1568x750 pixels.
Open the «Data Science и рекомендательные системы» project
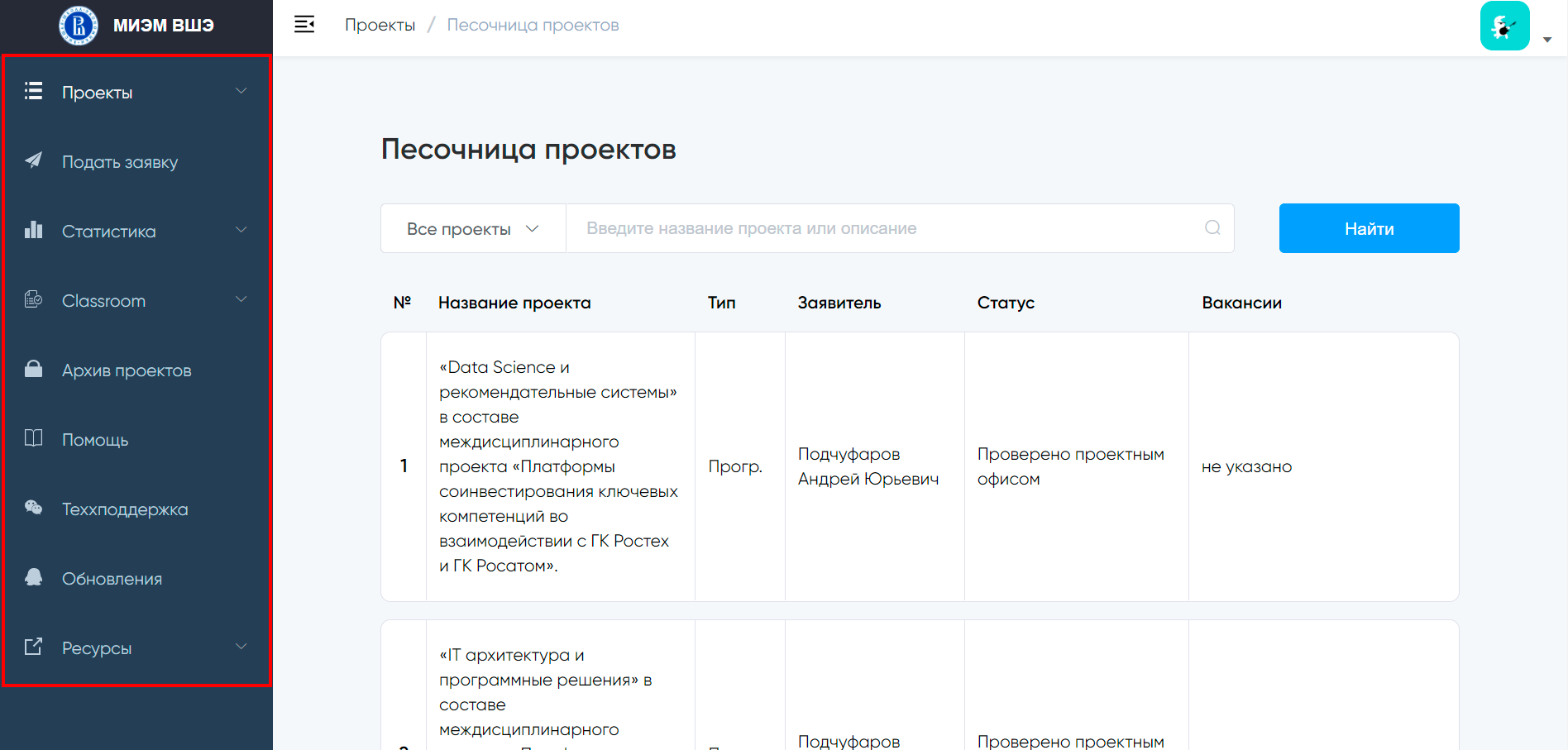[x=559, y=466]
